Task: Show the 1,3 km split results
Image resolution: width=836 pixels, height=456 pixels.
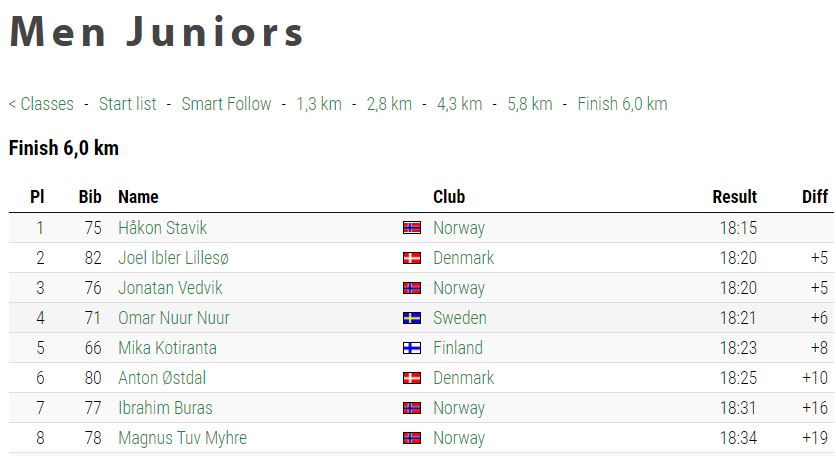Action: [x=319, y=103]
